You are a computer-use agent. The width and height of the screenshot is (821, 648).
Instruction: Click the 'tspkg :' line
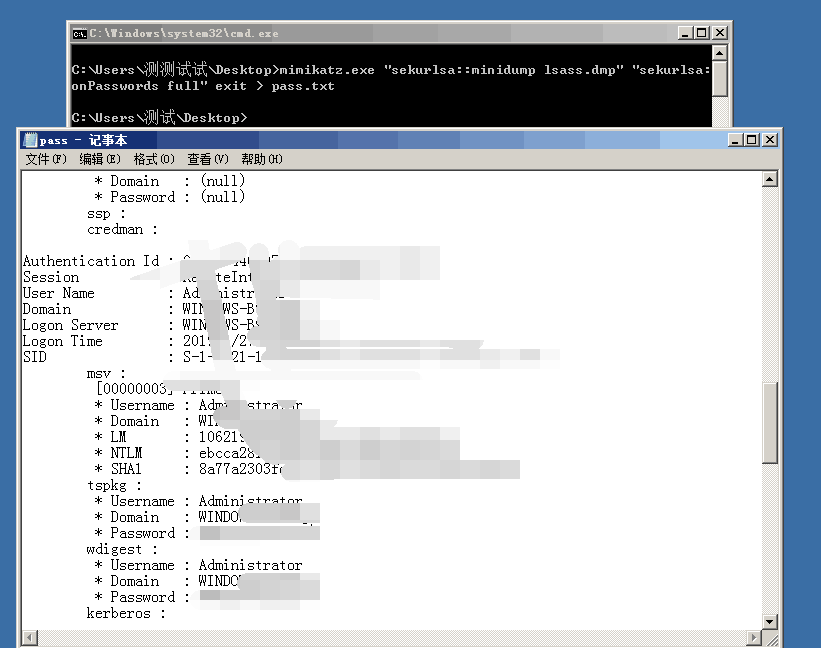114,486
